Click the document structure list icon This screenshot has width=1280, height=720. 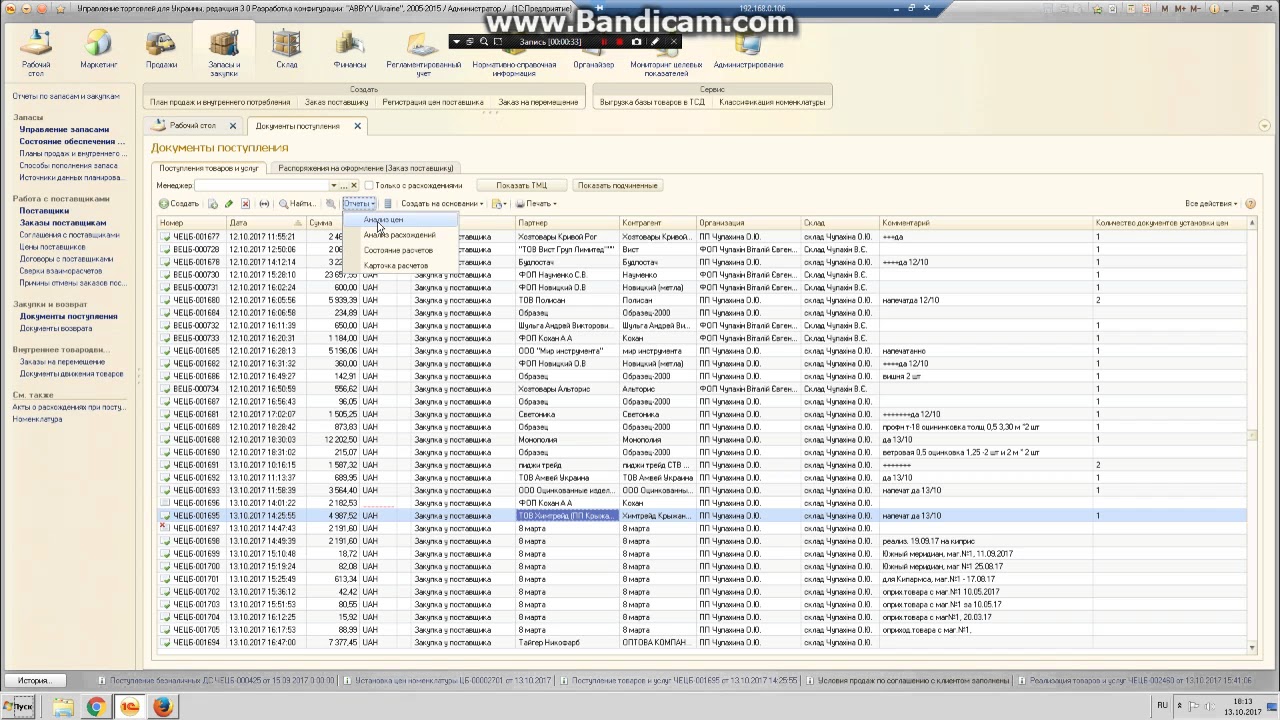pyautogui.click(x=388, y=204)
